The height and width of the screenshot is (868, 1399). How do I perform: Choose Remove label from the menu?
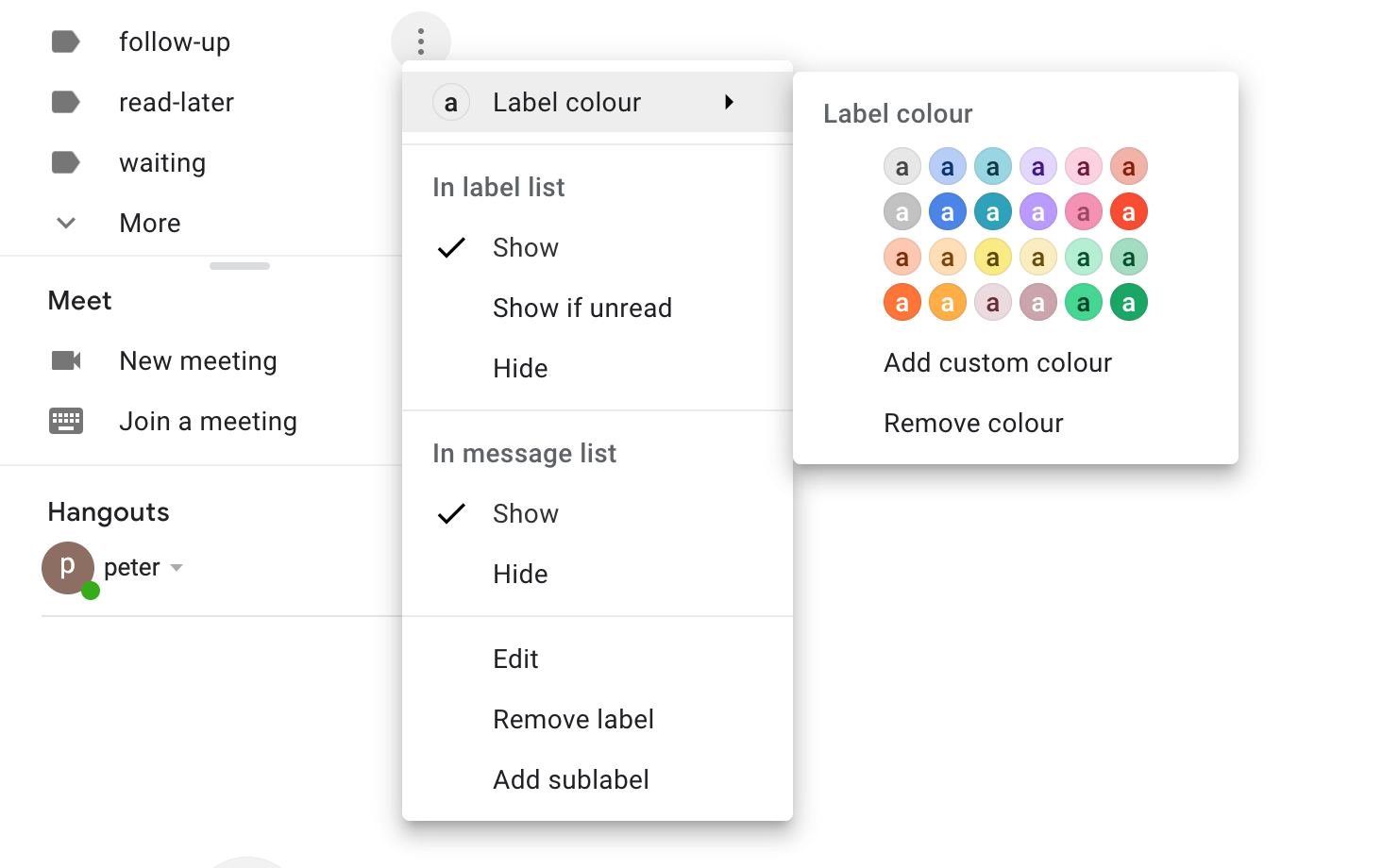click(573, 719)
